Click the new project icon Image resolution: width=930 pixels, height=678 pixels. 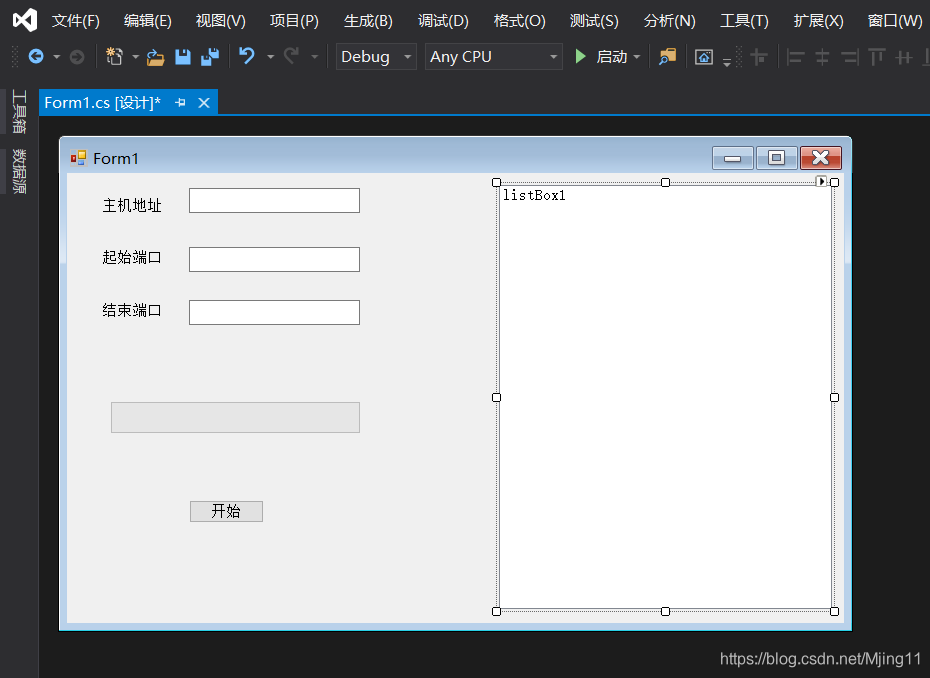114,56
